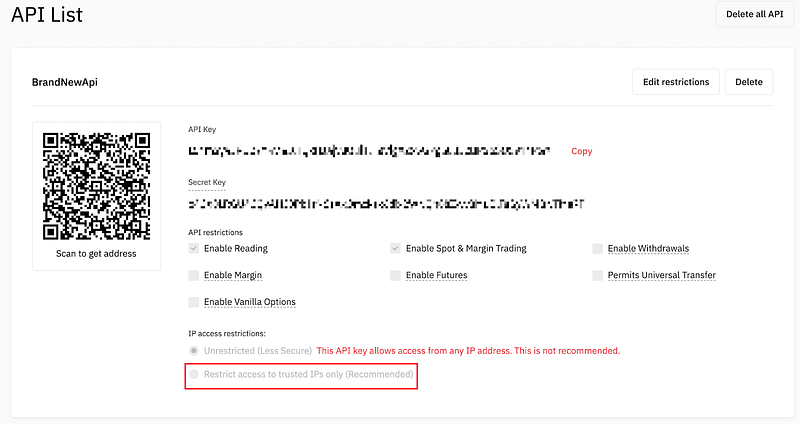Click the Scan to get address caption
This screenshot has width=800, height=424.
(x=96, y=254)
